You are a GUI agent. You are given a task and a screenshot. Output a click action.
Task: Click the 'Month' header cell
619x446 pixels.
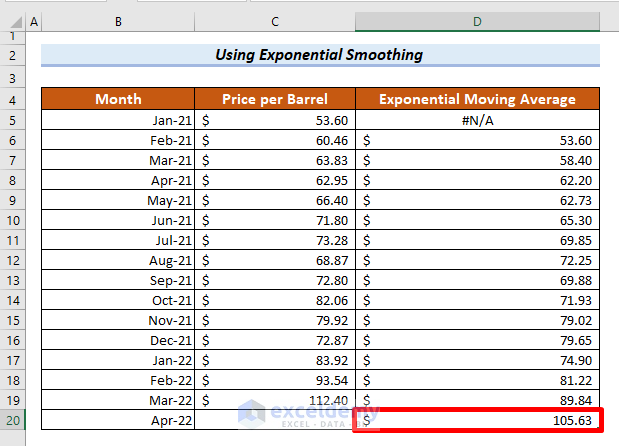[118, 99]
